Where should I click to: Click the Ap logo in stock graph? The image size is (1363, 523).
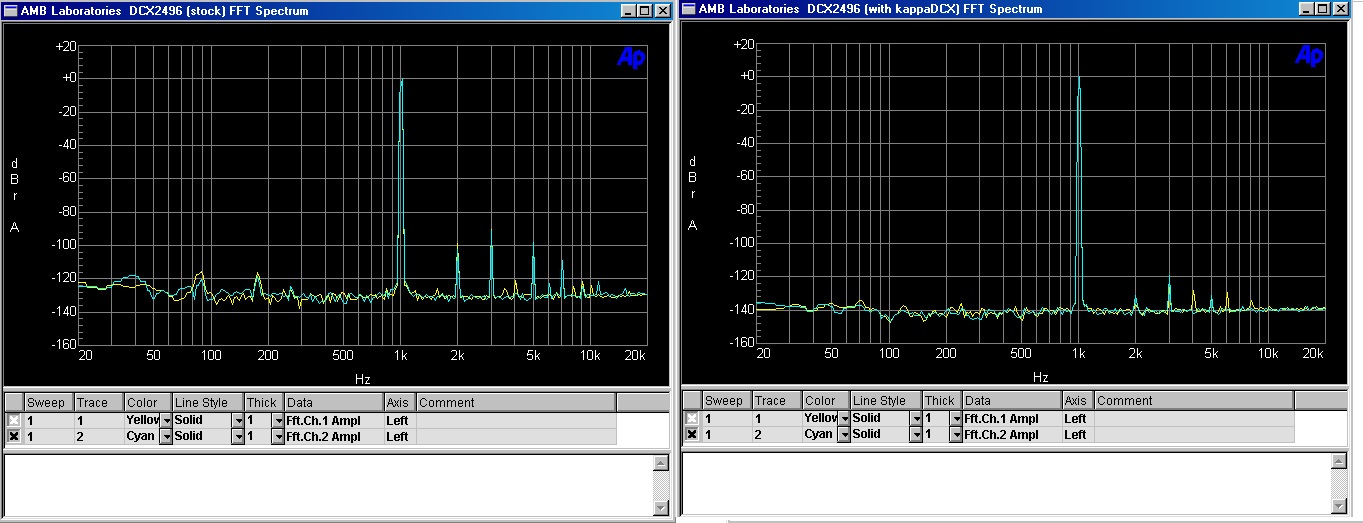pos(631,58)
